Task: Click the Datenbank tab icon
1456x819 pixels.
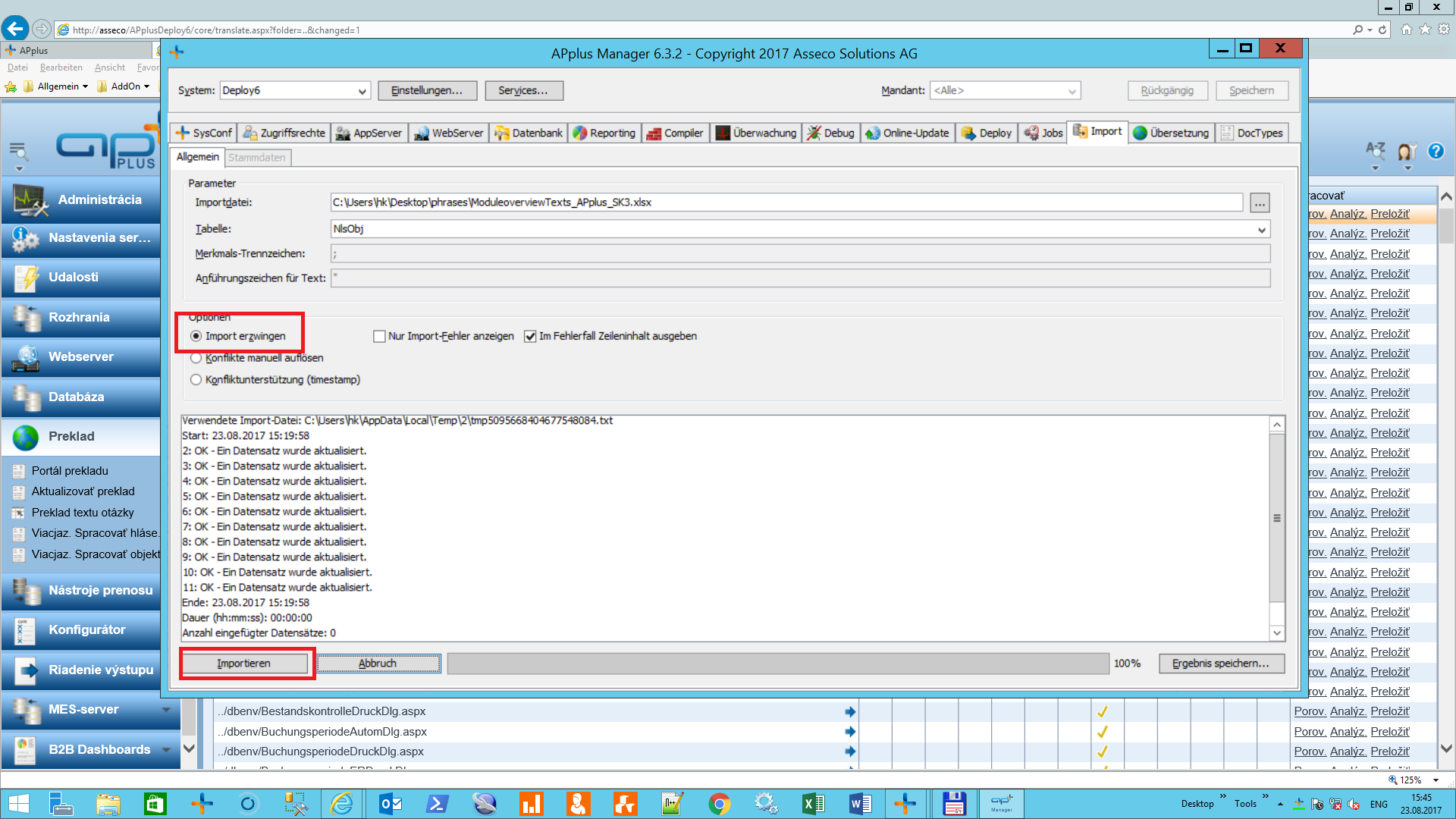Action: click(501, 133)
